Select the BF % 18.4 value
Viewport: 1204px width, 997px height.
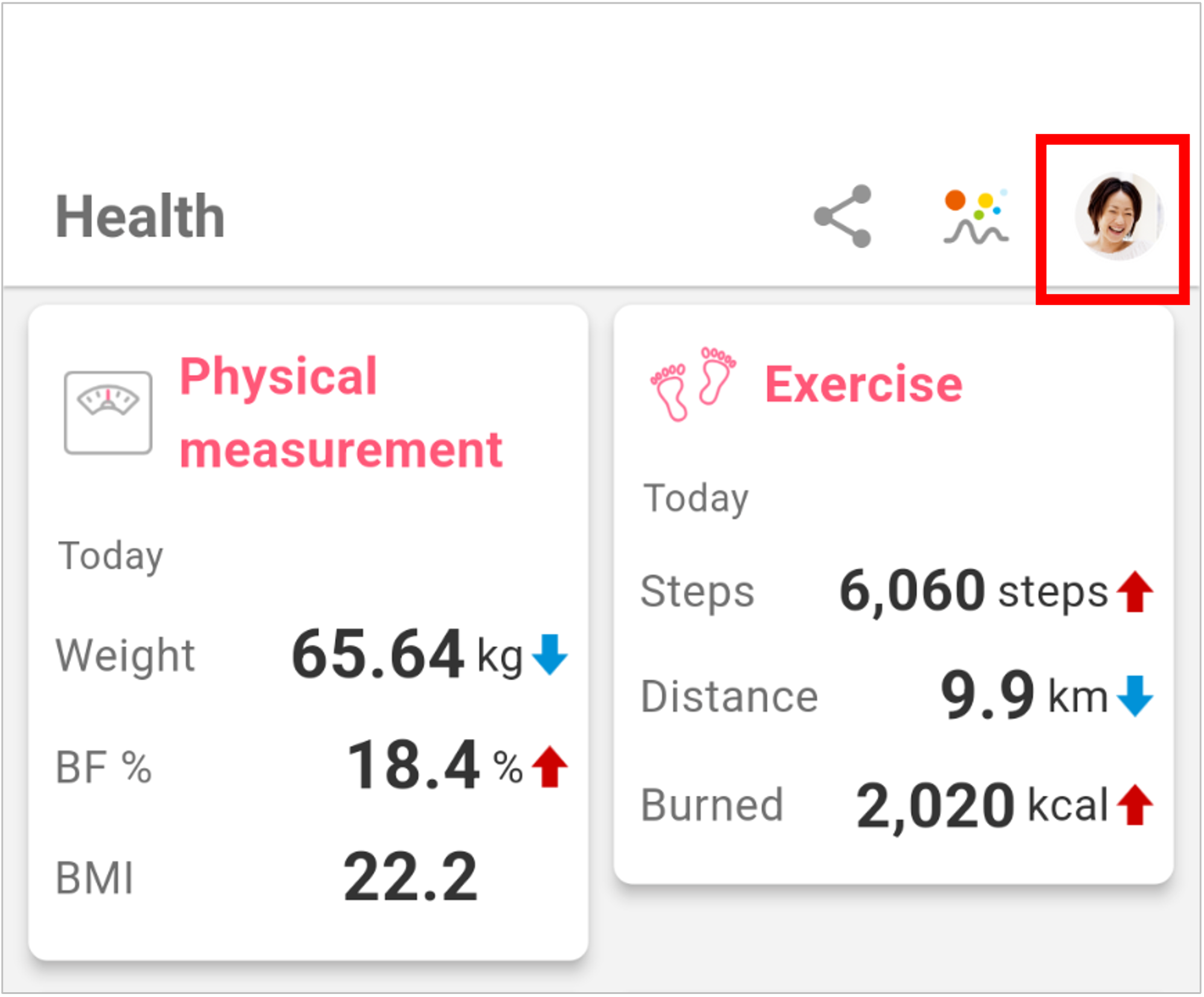click(x=434, y=766)
